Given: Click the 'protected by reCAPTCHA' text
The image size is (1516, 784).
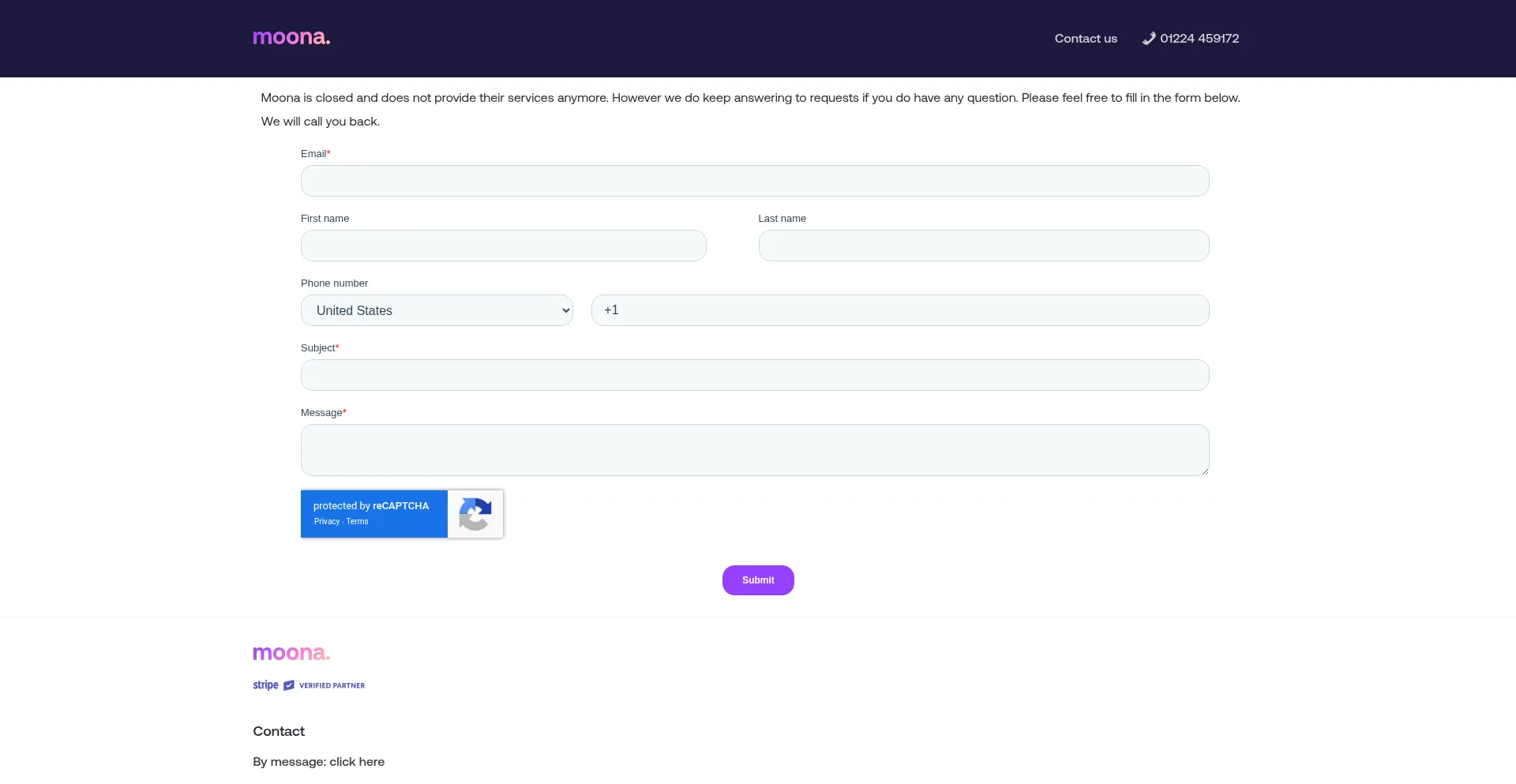Looking at the screenshot, I should 371,506.
